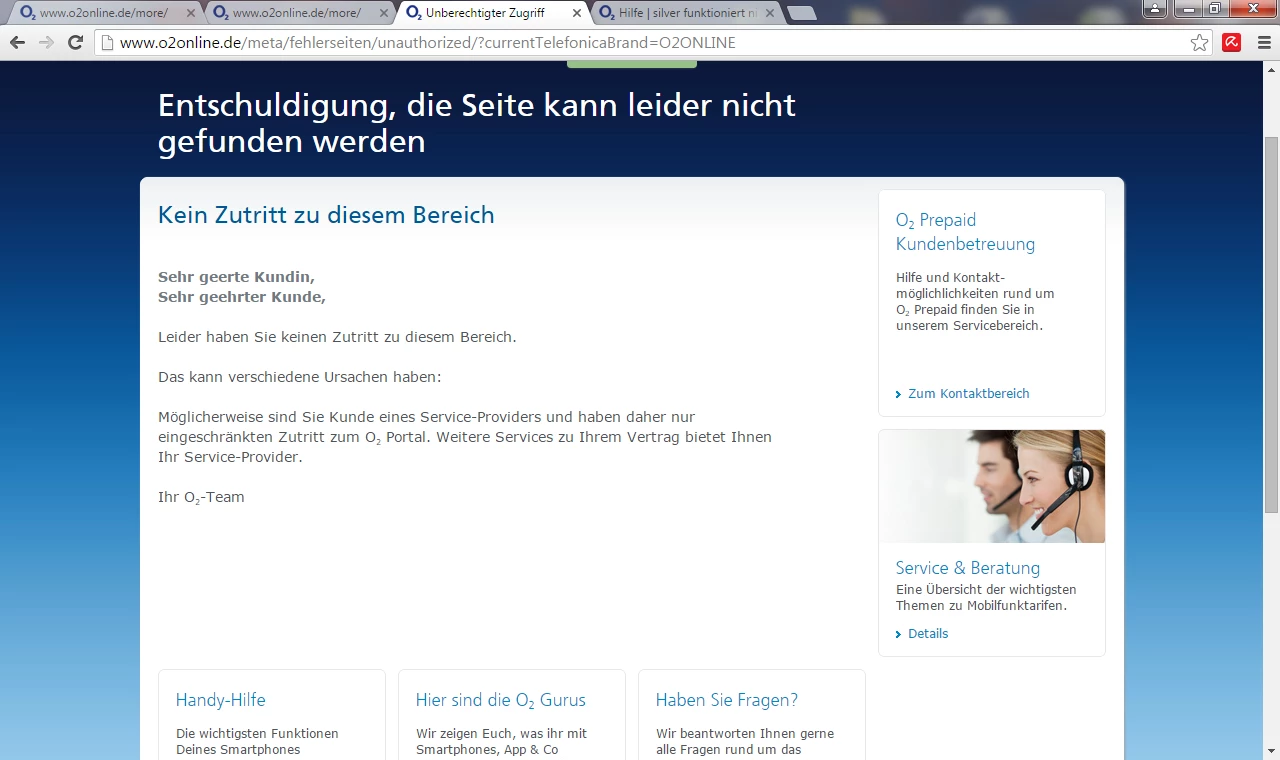The width and height of the screenshot is (1280, 760).
Task: Click the text 'Sehr geerte Kundin,'
Action: point(236,277)
